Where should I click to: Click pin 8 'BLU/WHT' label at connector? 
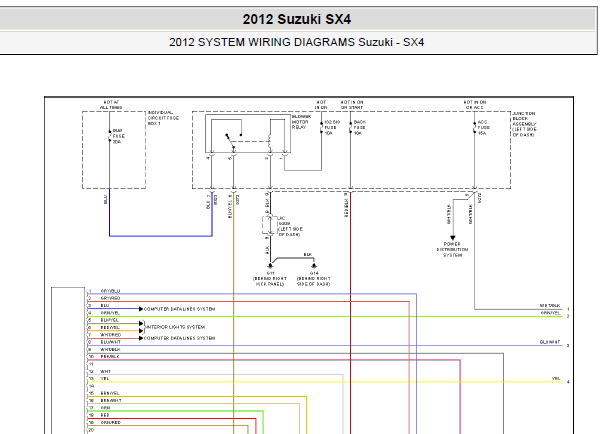tap(110, 342)
